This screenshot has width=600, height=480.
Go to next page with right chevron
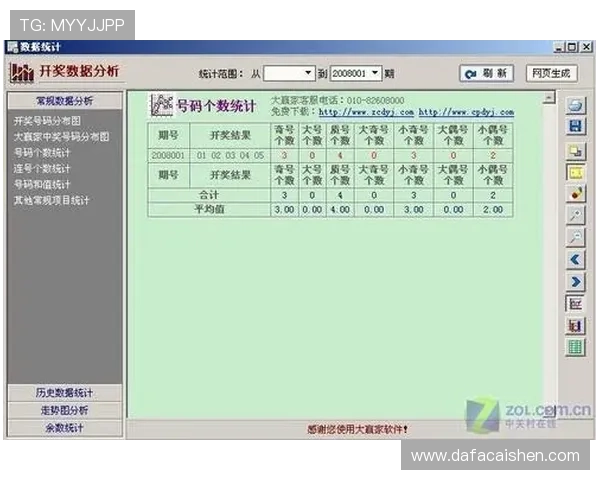tap(576, 282)
